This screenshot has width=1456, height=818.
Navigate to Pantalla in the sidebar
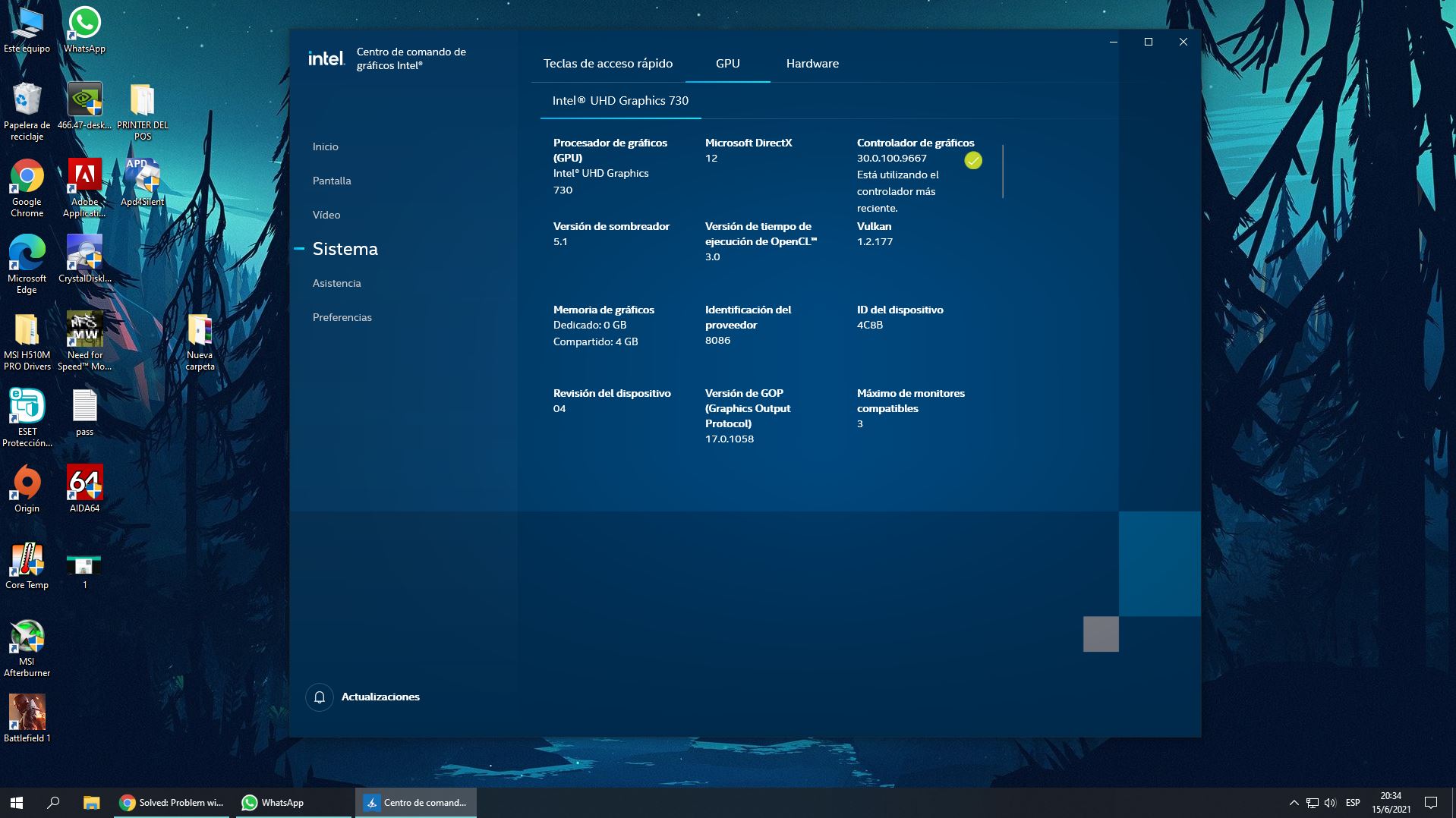click(x=332, y=181)
